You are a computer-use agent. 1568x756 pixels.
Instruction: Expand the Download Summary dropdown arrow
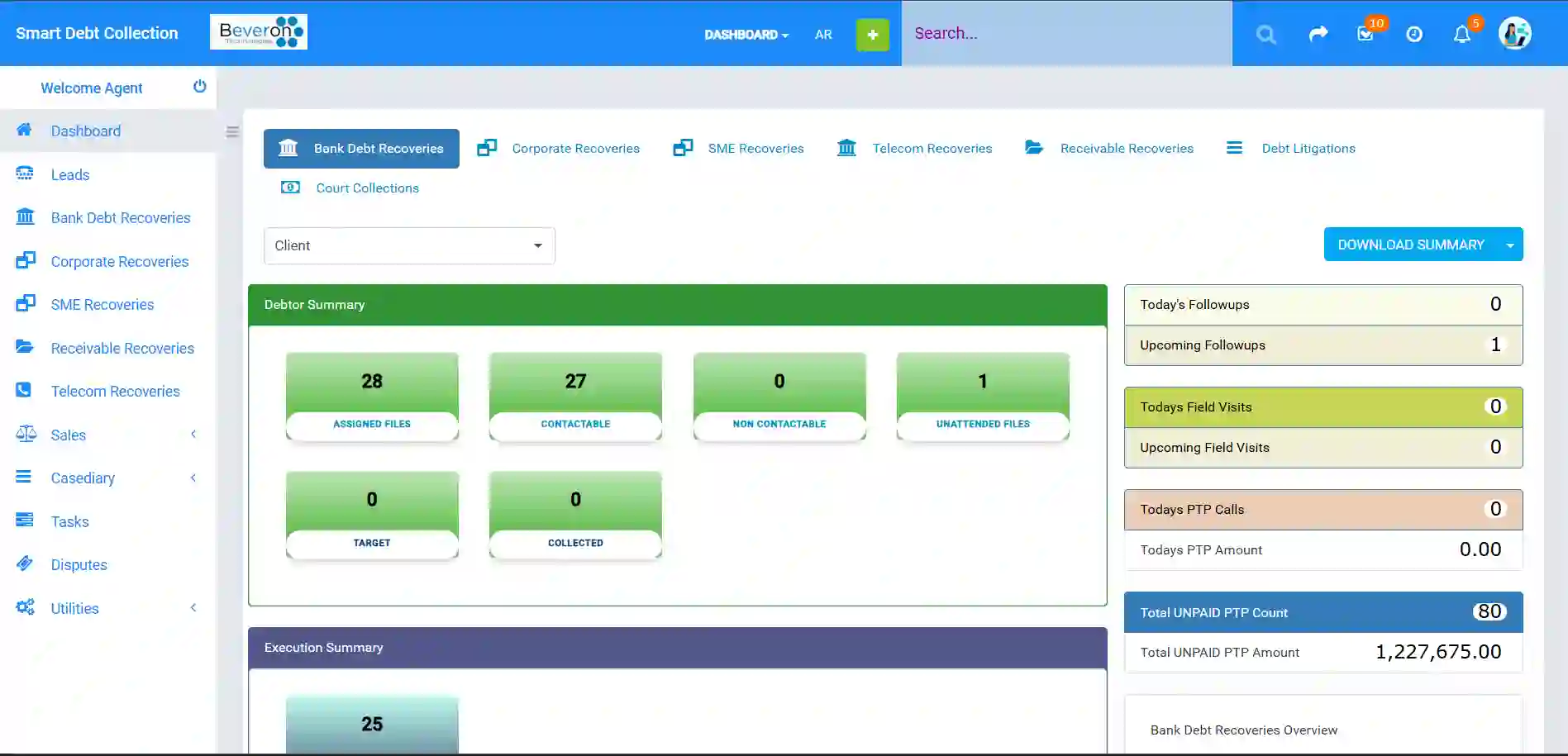(1510, 245)
